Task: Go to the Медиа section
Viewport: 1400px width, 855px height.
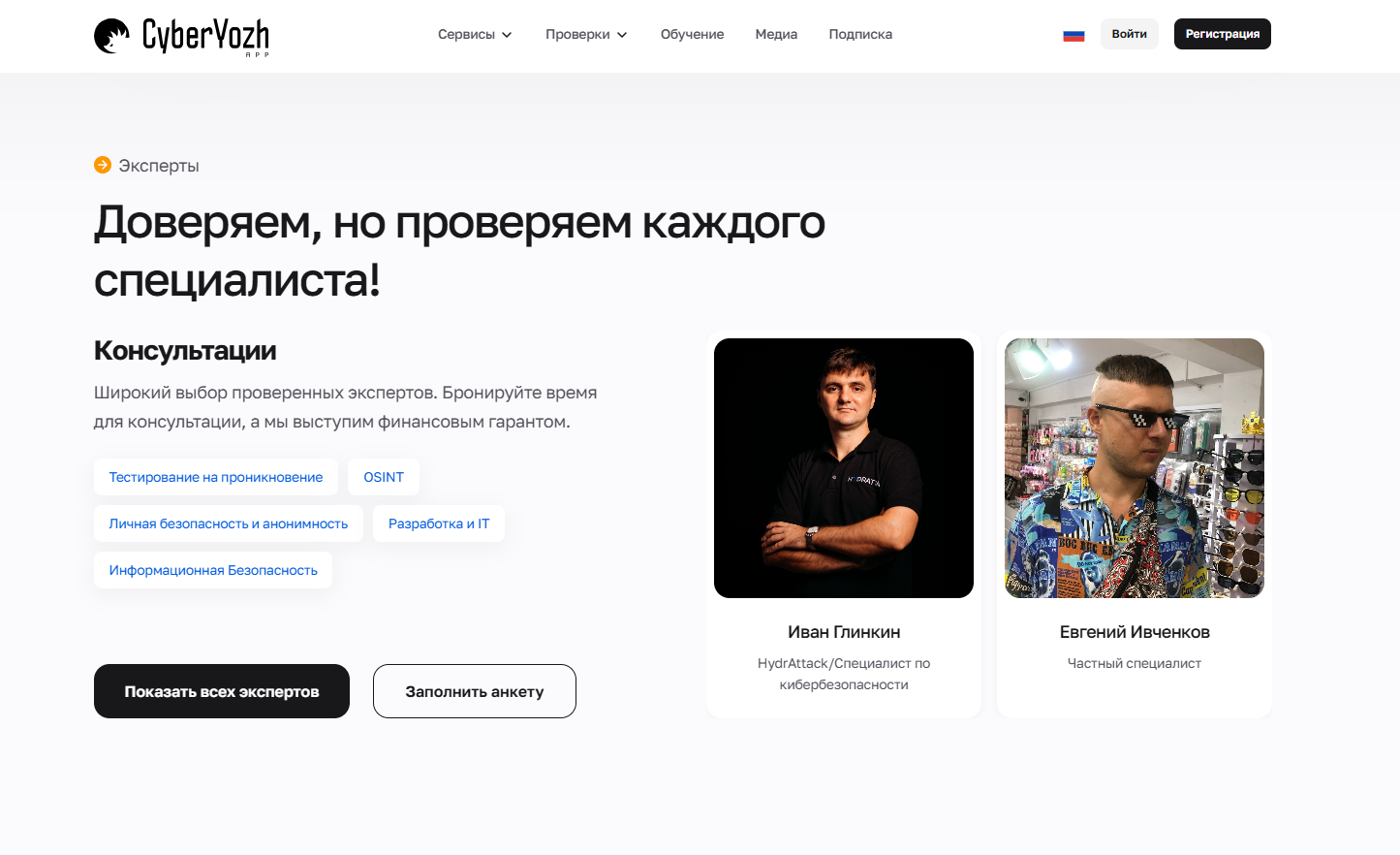Action: coord(776,34)
